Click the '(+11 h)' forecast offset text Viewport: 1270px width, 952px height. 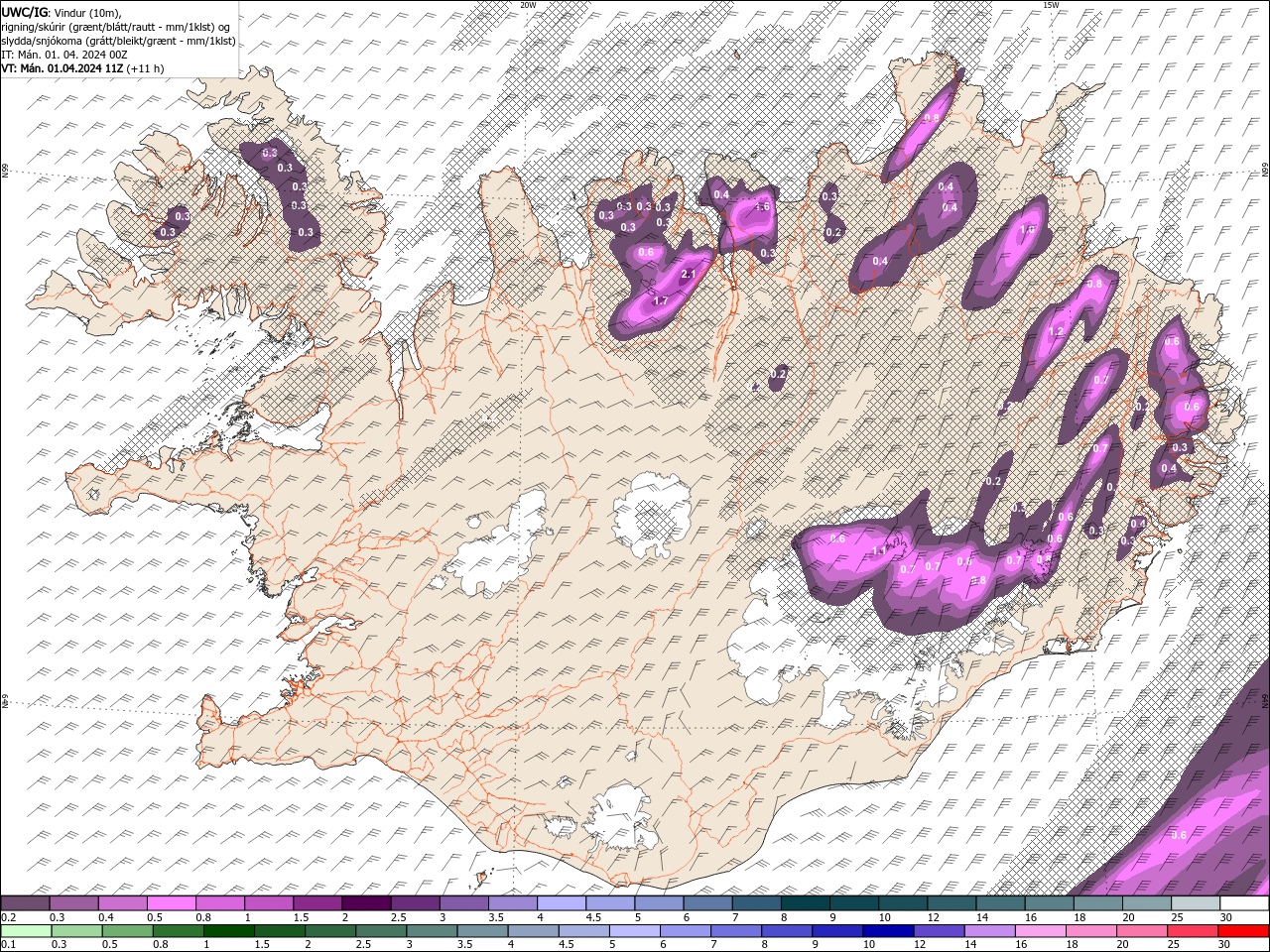point(146,68)
